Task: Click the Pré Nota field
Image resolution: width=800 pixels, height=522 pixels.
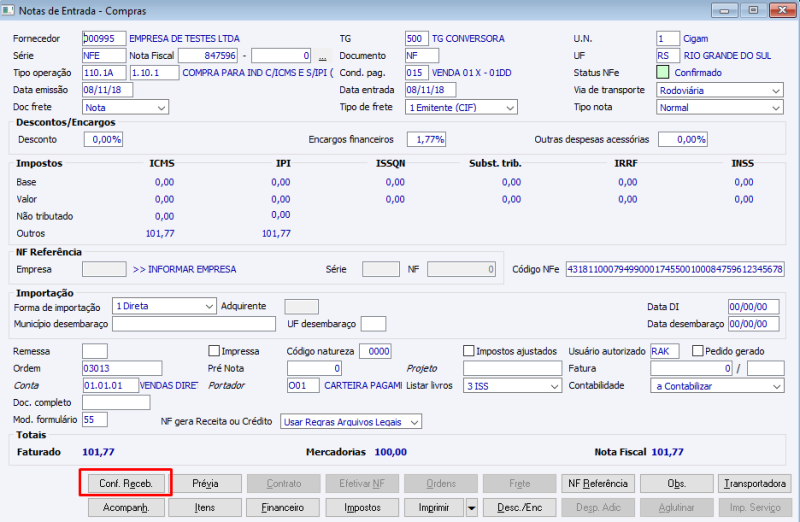Action: pos(314,368)
